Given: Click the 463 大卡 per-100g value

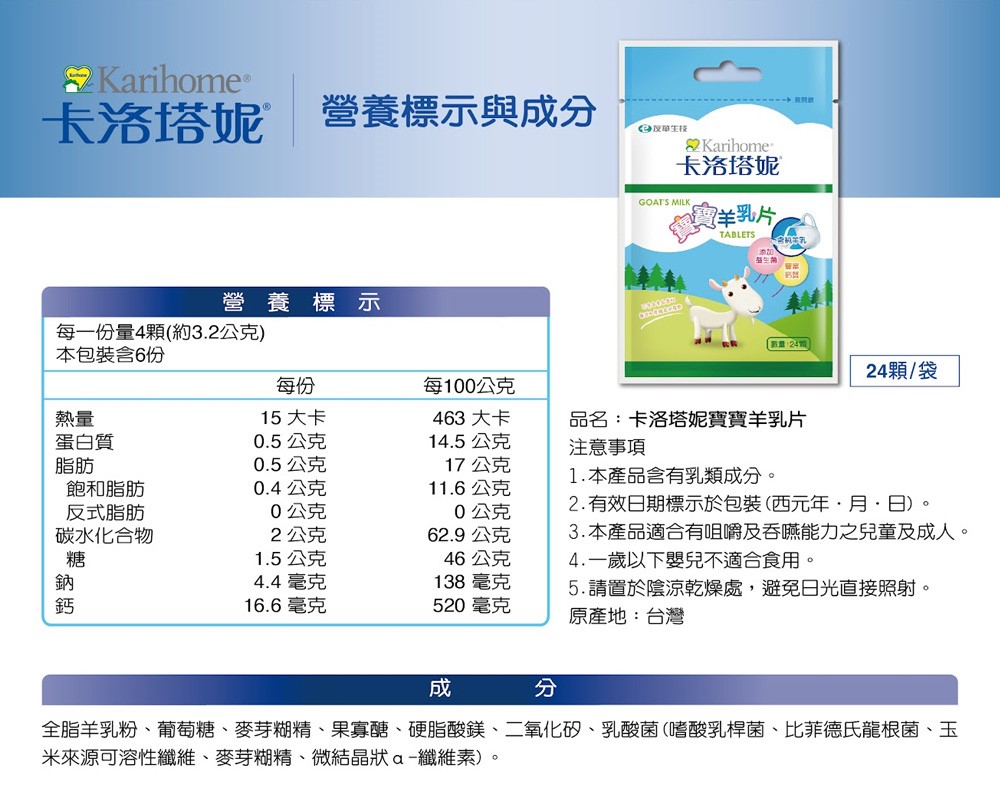Looking at the screenshot, I should pyautogui.click(x=471, y=418).
